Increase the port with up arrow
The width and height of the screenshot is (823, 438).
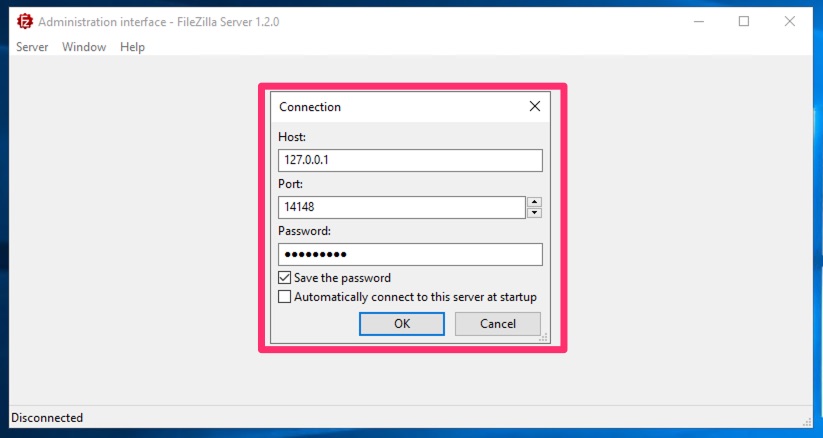(535, 202)
